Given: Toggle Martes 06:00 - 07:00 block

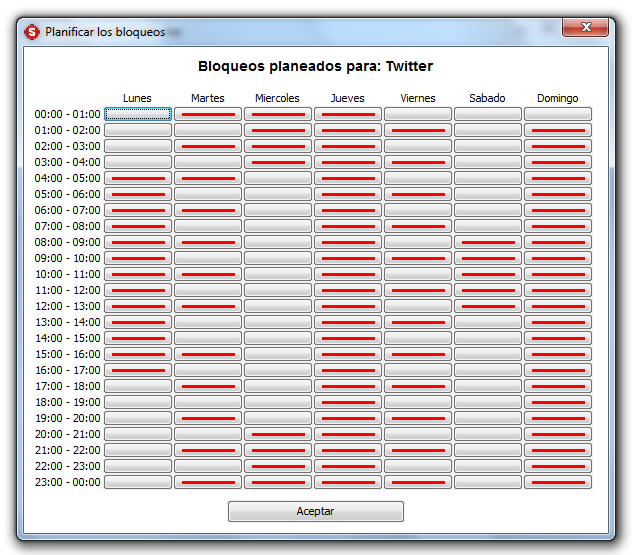Looking at the screenshot, I should [208, 210].
